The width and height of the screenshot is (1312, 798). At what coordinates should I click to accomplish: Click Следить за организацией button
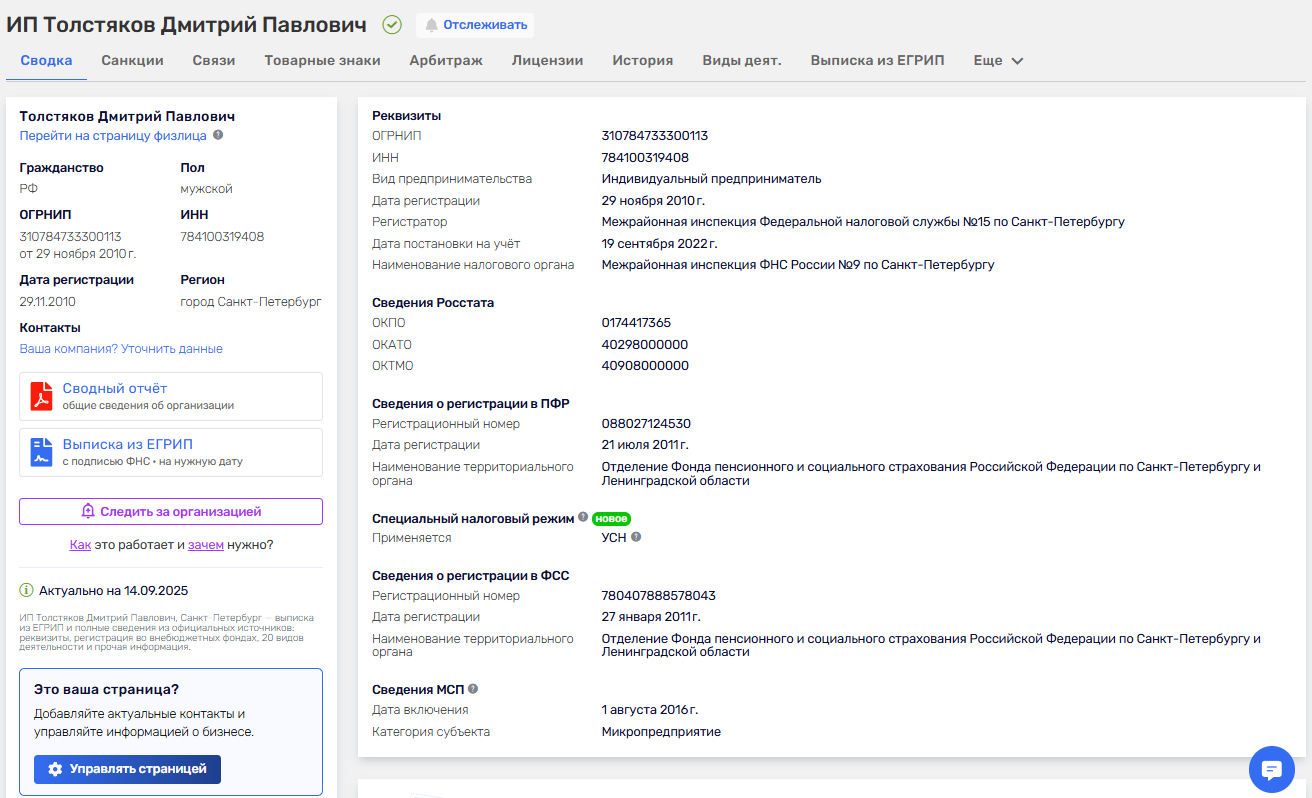tap(171, 511)
